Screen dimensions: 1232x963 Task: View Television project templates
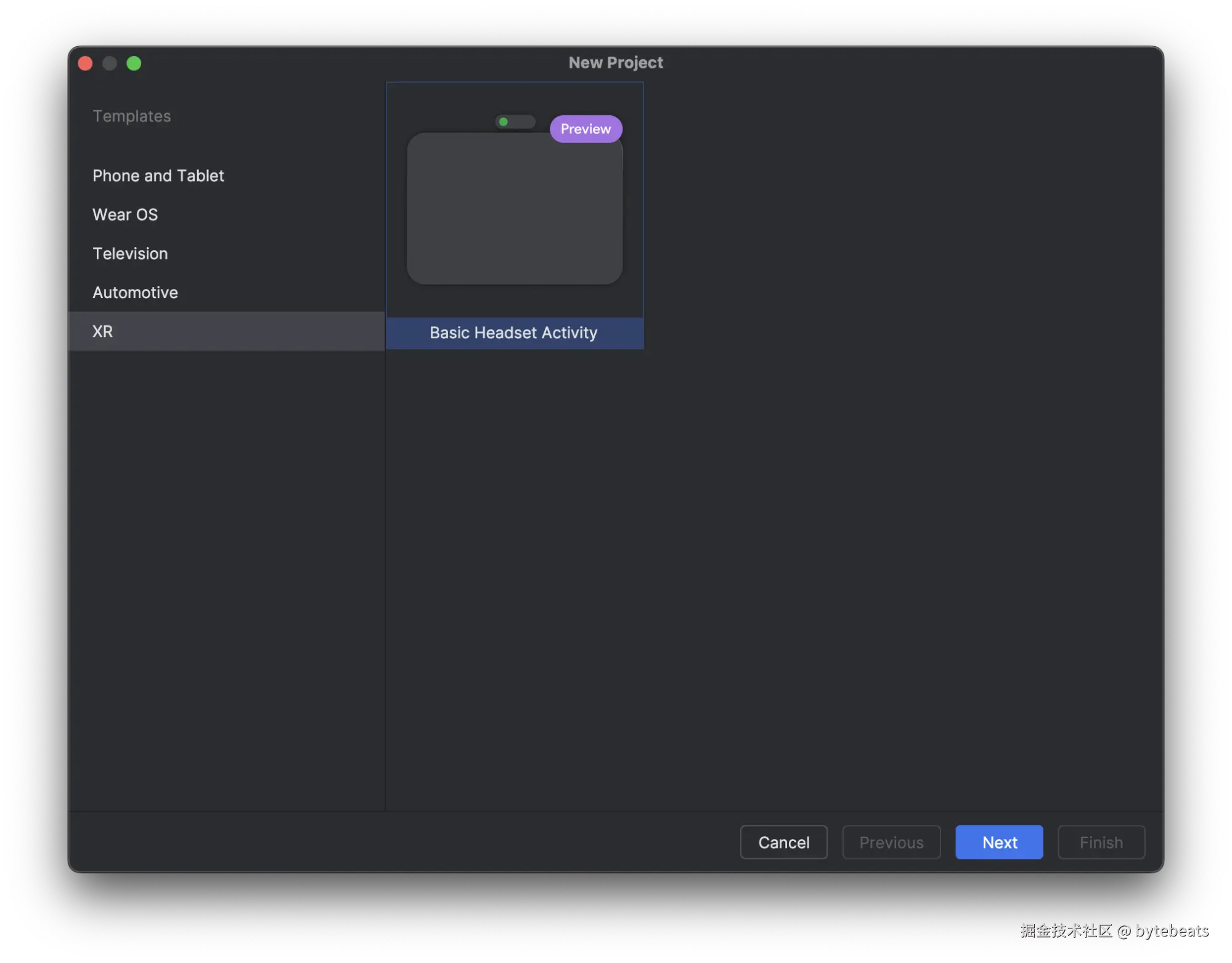(130, 253)
